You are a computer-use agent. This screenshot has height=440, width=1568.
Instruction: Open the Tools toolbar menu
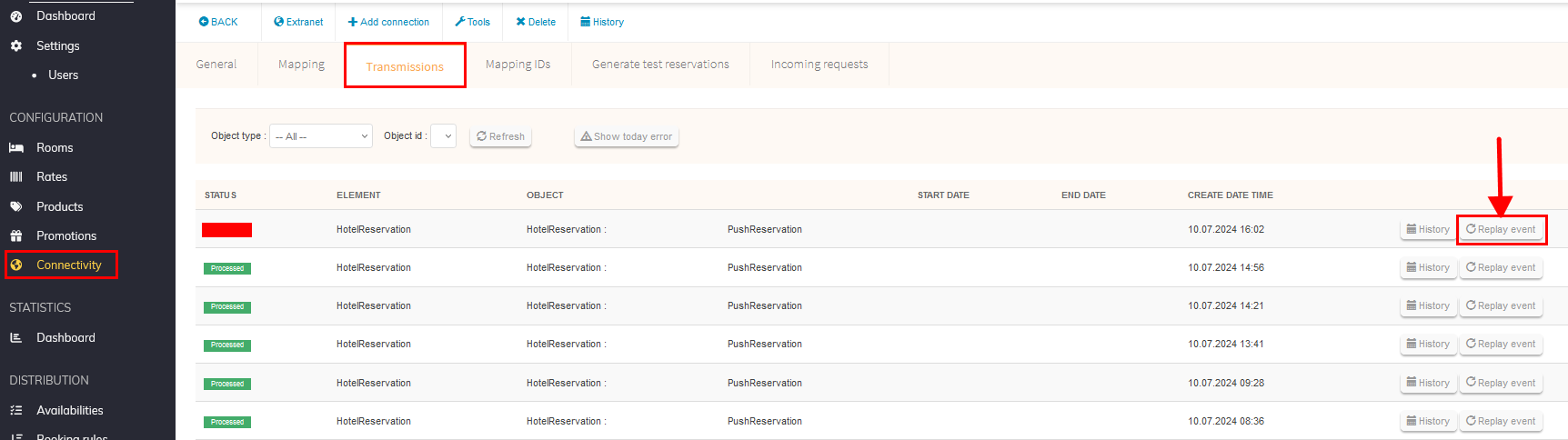tap(473, 22)
